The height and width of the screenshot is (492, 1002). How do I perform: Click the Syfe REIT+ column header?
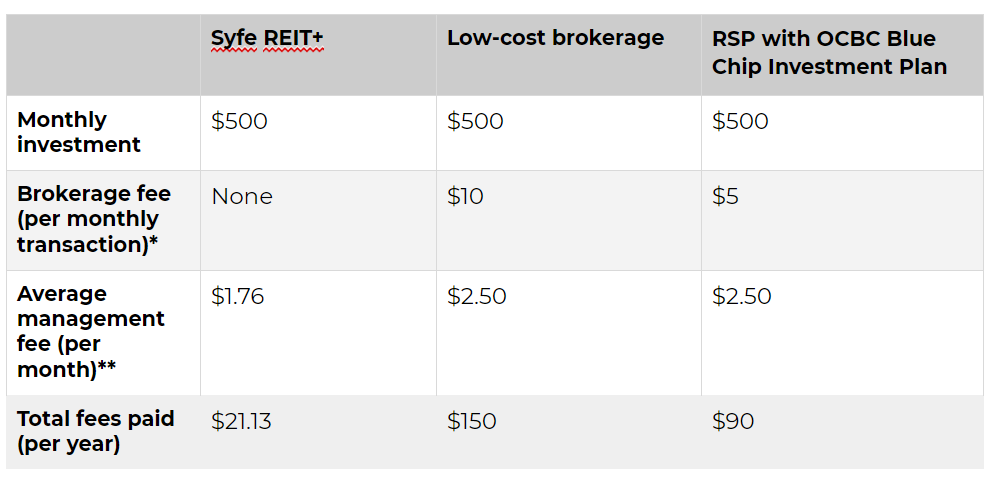pos(318,55)
